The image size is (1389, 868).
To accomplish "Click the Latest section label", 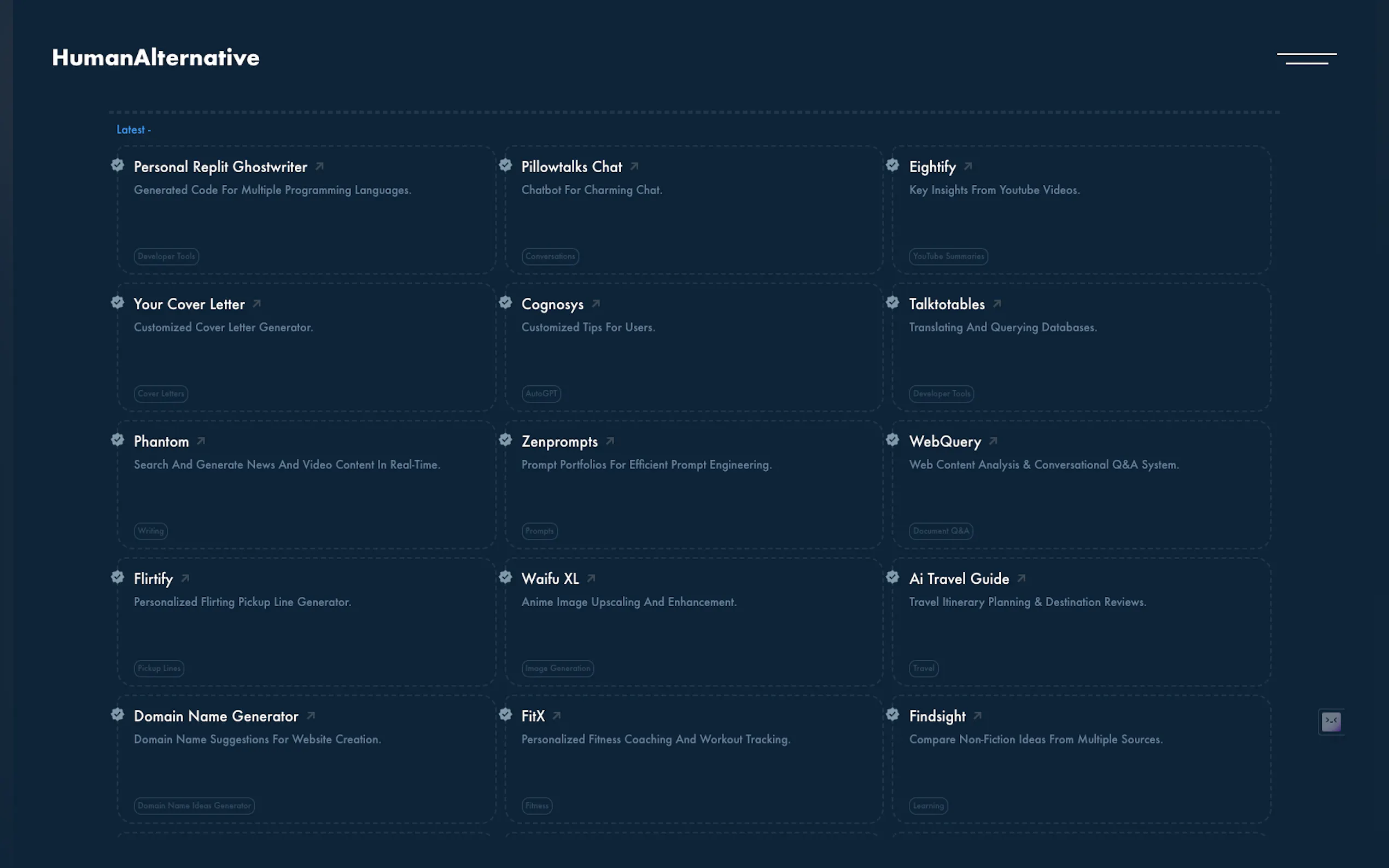I will click(133, 130).
